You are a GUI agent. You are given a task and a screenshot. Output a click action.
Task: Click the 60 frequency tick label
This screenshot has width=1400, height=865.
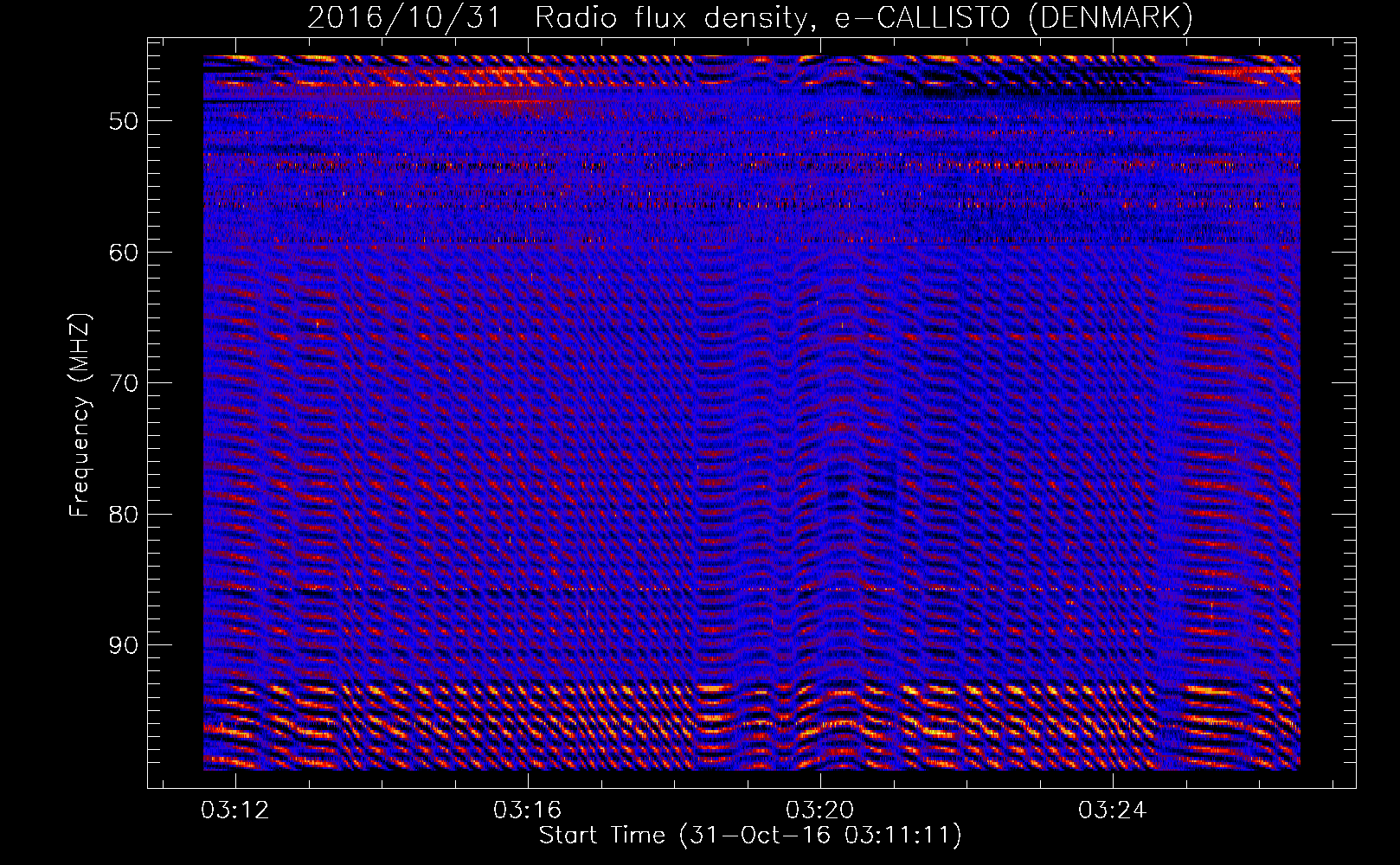[x=124, y=252]
